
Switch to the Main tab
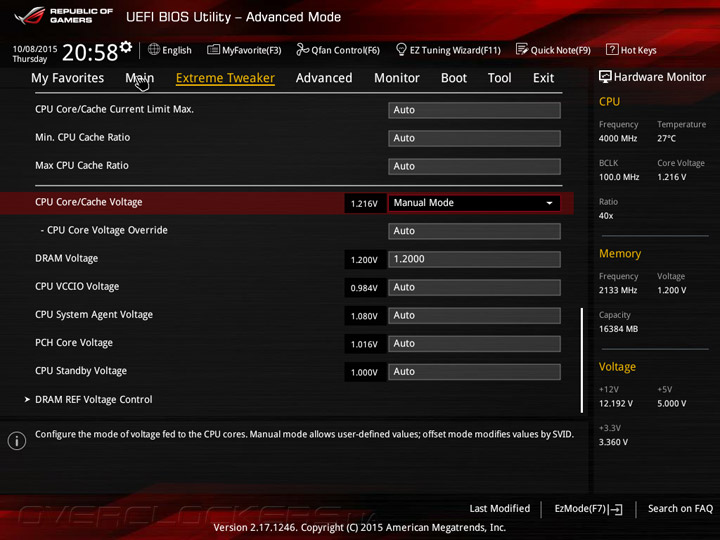pos(140,78)
